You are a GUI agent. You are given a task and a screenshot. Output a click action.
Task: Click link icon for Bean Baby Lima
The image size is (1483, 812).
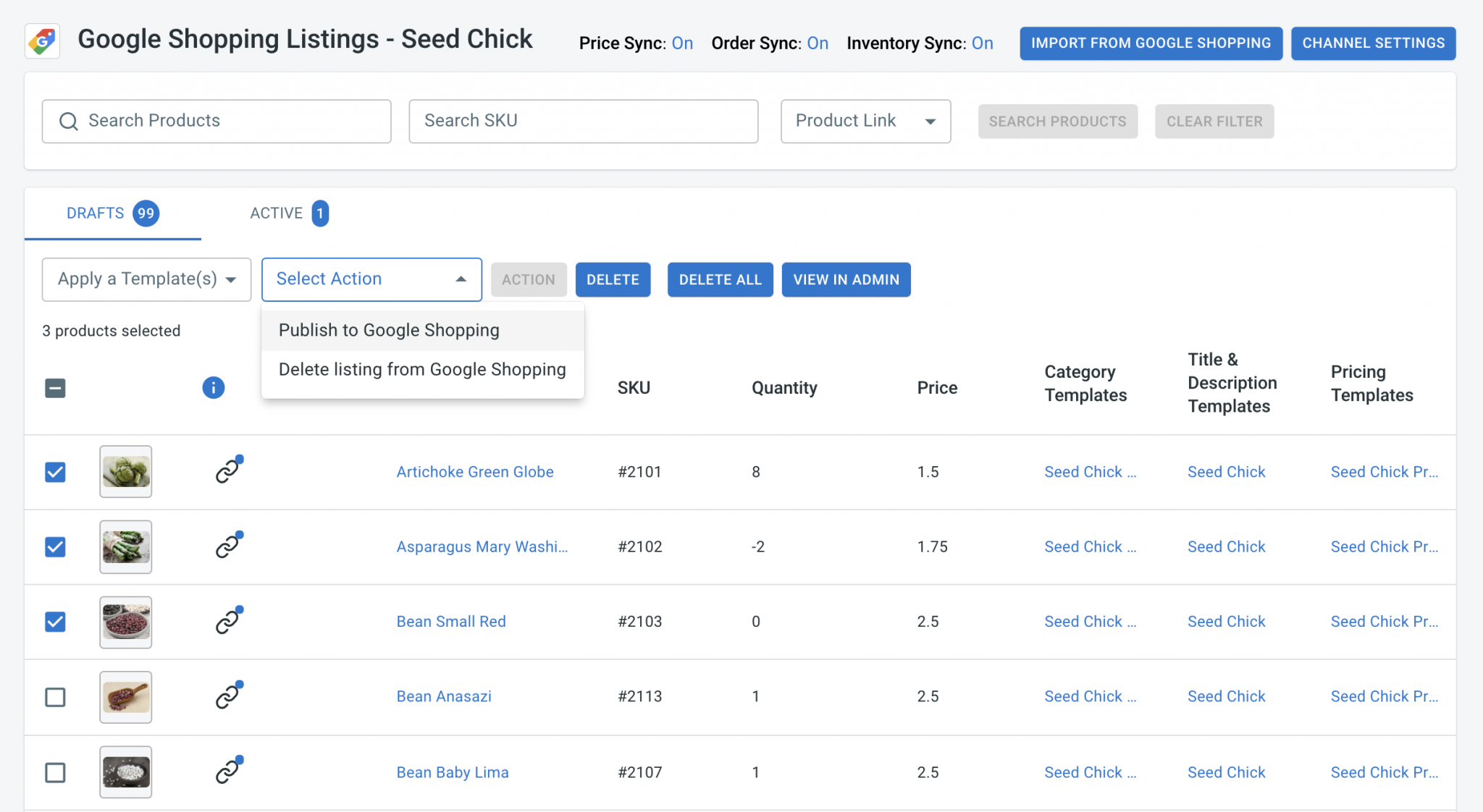[227, 771]
